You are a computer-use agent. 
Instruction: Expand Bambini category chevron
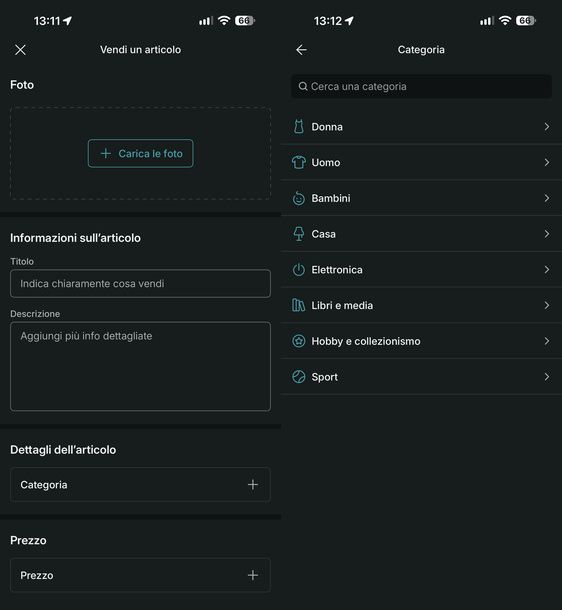click(547, 198)
